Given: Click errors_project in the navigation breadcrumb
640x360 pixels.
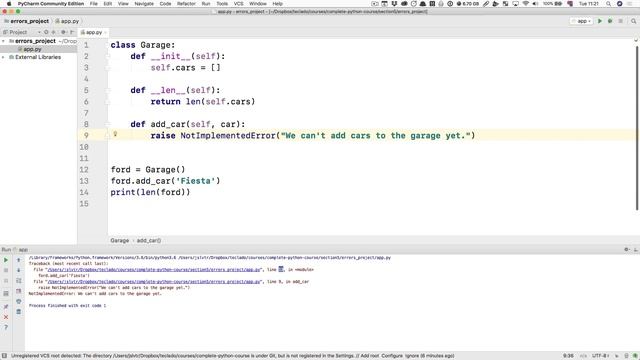Looking at the screenshot, I should click(x=27, y=21).
